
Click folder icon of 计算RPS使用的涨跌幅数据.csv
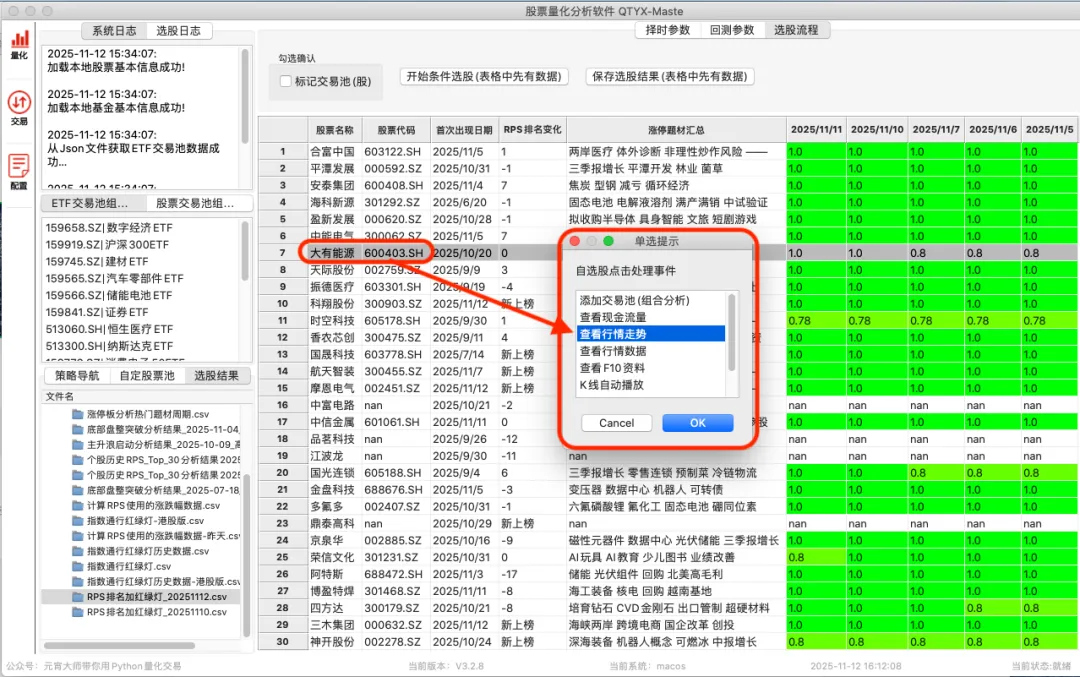[x=78, y=505]
